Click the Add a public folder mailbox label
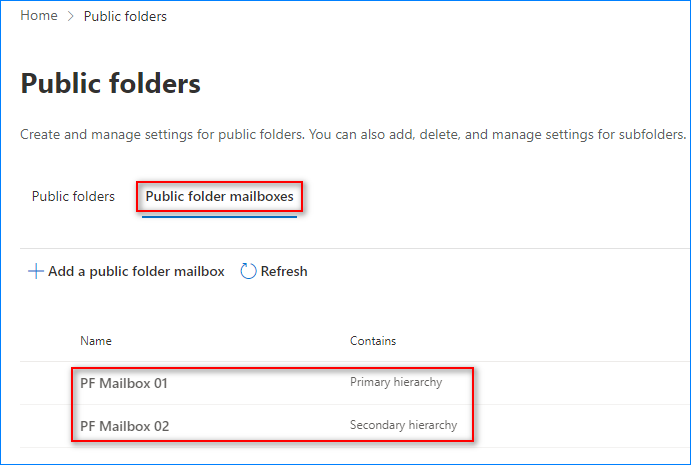691x465 pixels. coord(136,271)
